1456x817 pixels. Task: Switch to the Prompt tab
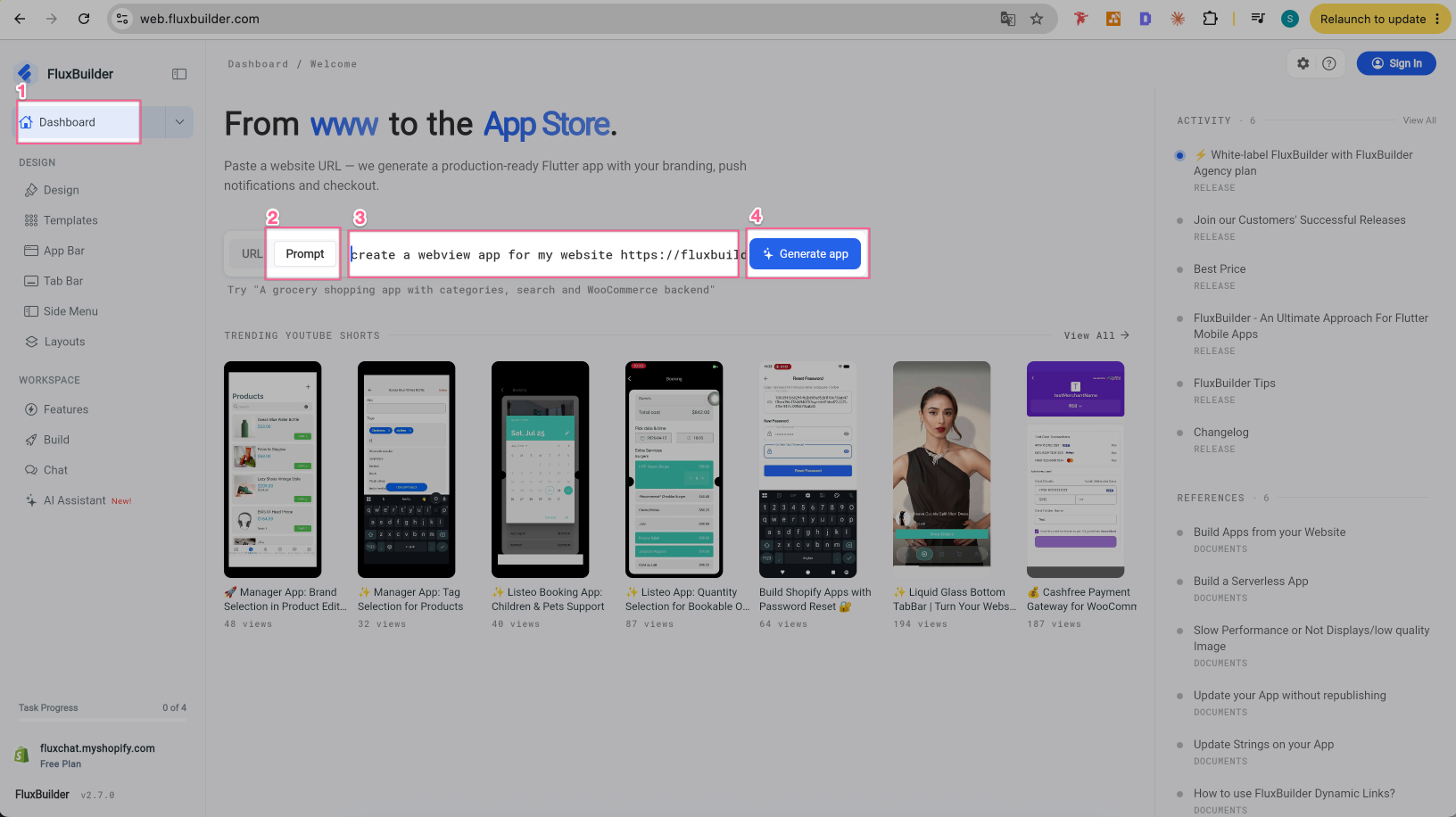305,254
